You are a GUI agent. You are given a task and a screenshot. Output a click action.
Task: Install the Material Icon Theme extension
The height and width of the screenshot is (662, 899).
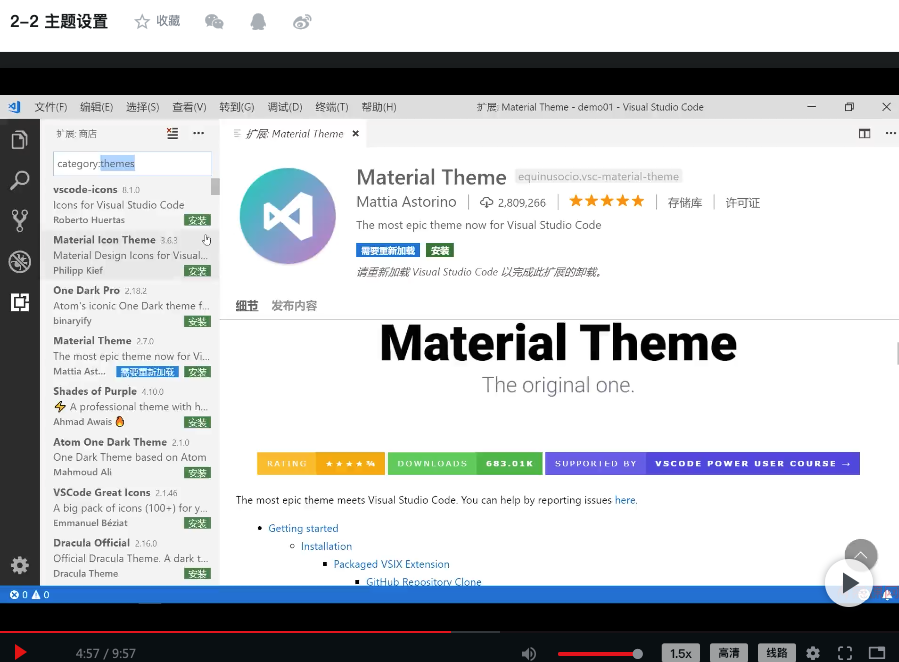pyautogui.click(x=197, y=271)
